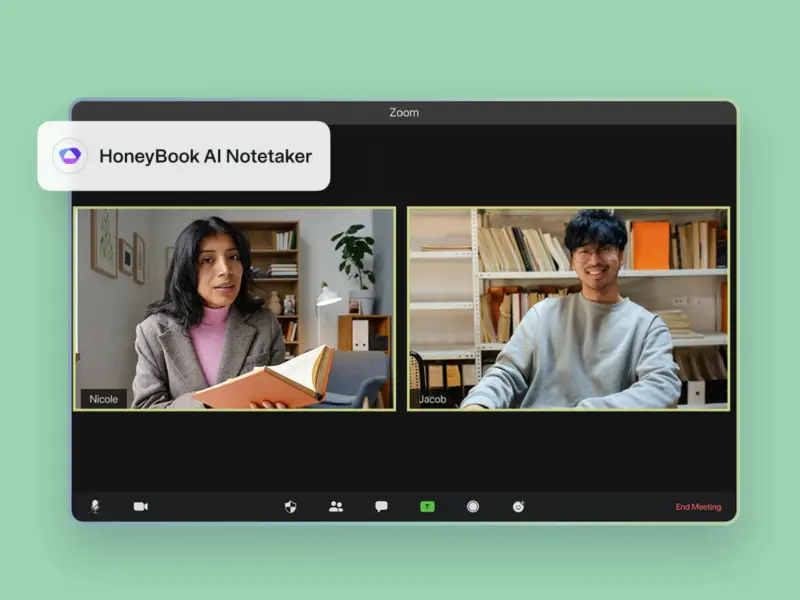The width and height of the screenshot is (800, 600).
Task: Click the Zoom window title text
Action: tap(404, 113)
